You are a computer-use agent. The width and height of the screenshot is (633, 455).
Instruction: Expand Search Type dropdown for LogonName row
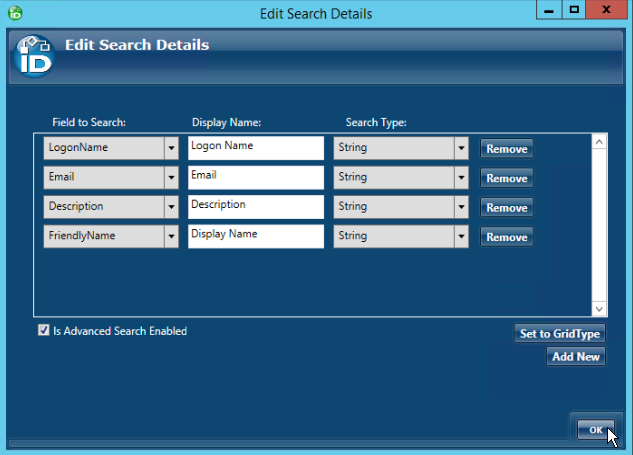(x=461, y=148)
